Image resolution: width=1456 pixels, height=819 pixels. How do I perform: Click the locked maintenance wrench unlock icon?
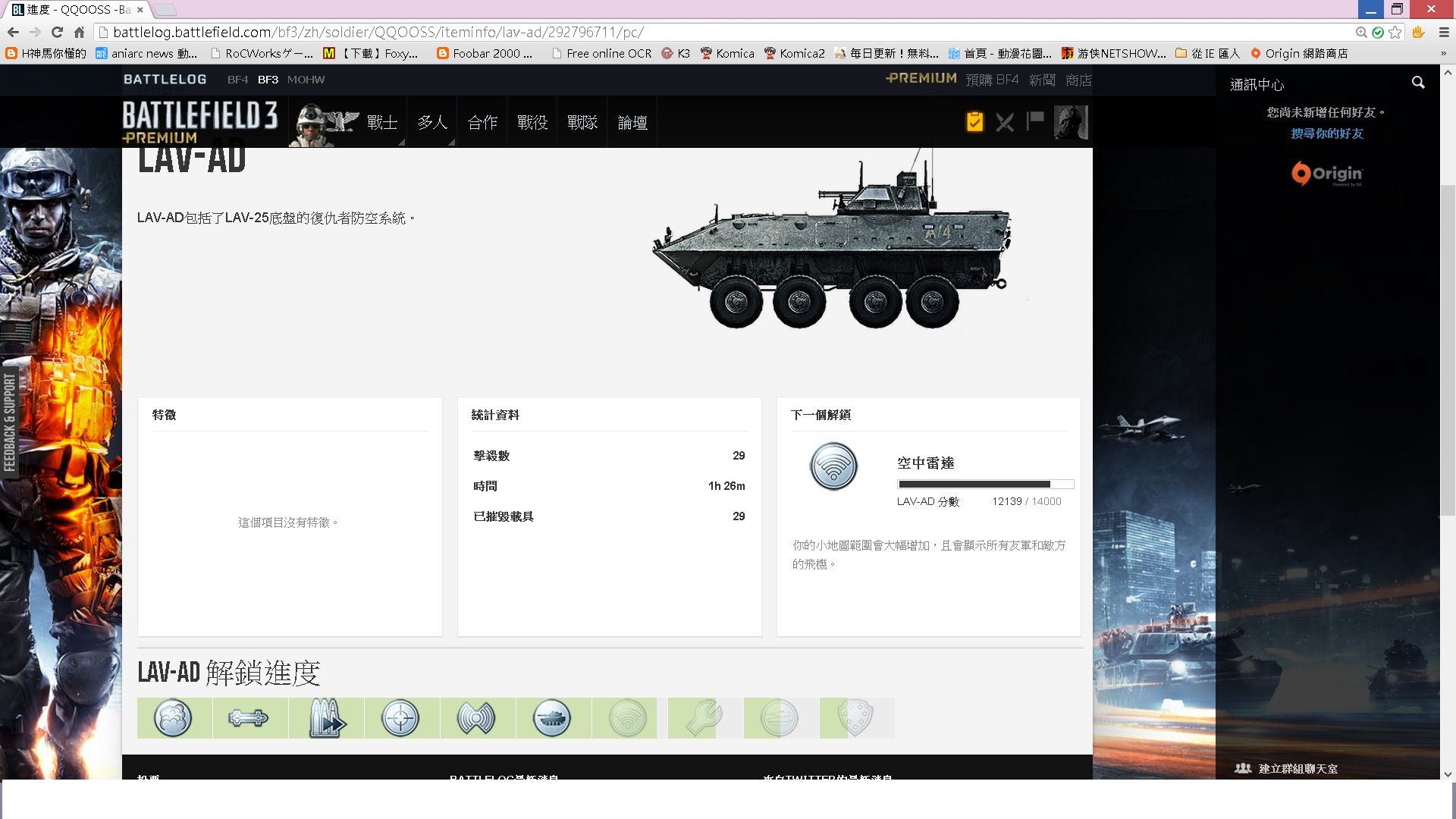coord(704,717)
